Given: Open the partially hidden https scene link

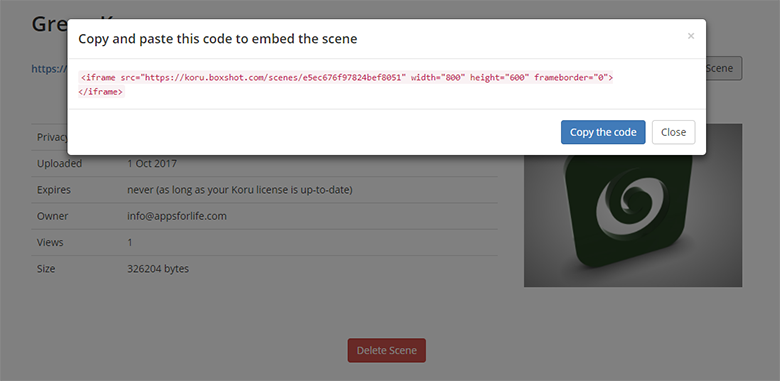Looking at the screenshot, I should coord(49,69).
